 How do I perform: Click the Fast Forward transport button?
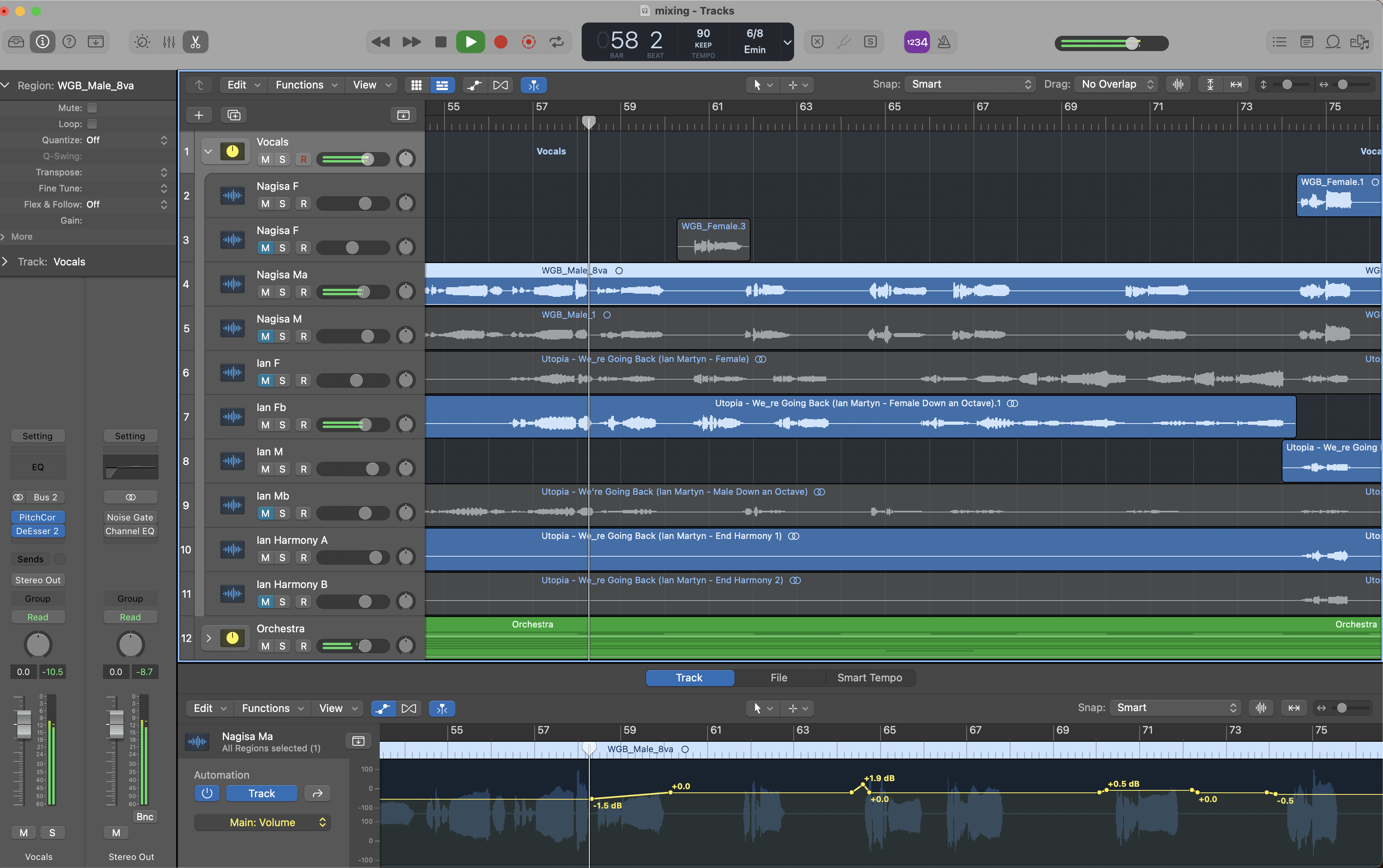click(411, 42)
